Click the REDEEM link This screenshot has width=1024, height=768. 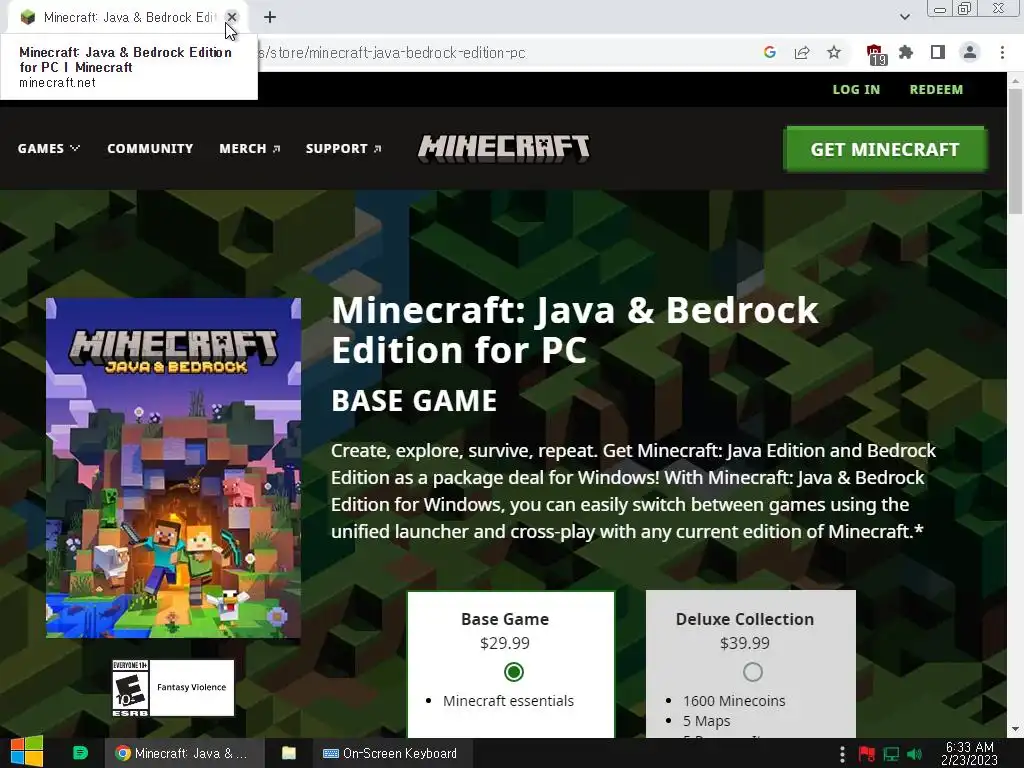click(x=936, y=89)
